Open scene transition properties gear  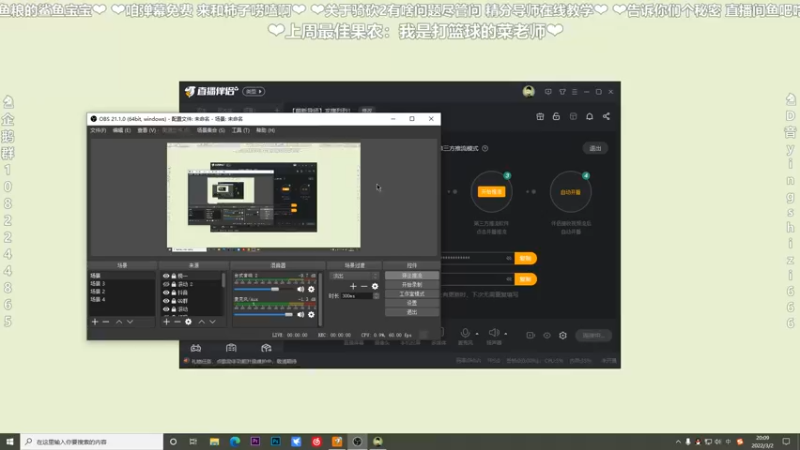point(375,286)
